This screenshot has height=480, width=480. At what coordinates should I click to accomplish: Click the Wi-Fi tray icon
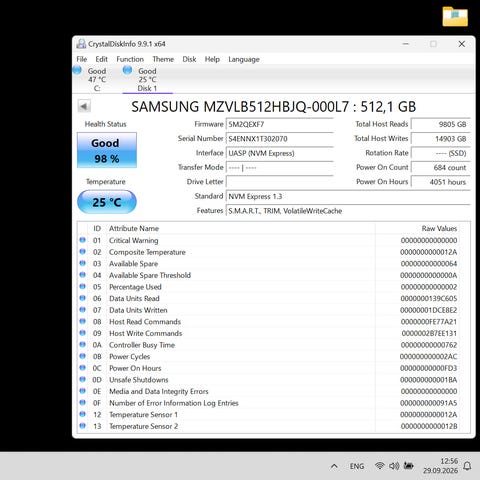coord(379,466)
